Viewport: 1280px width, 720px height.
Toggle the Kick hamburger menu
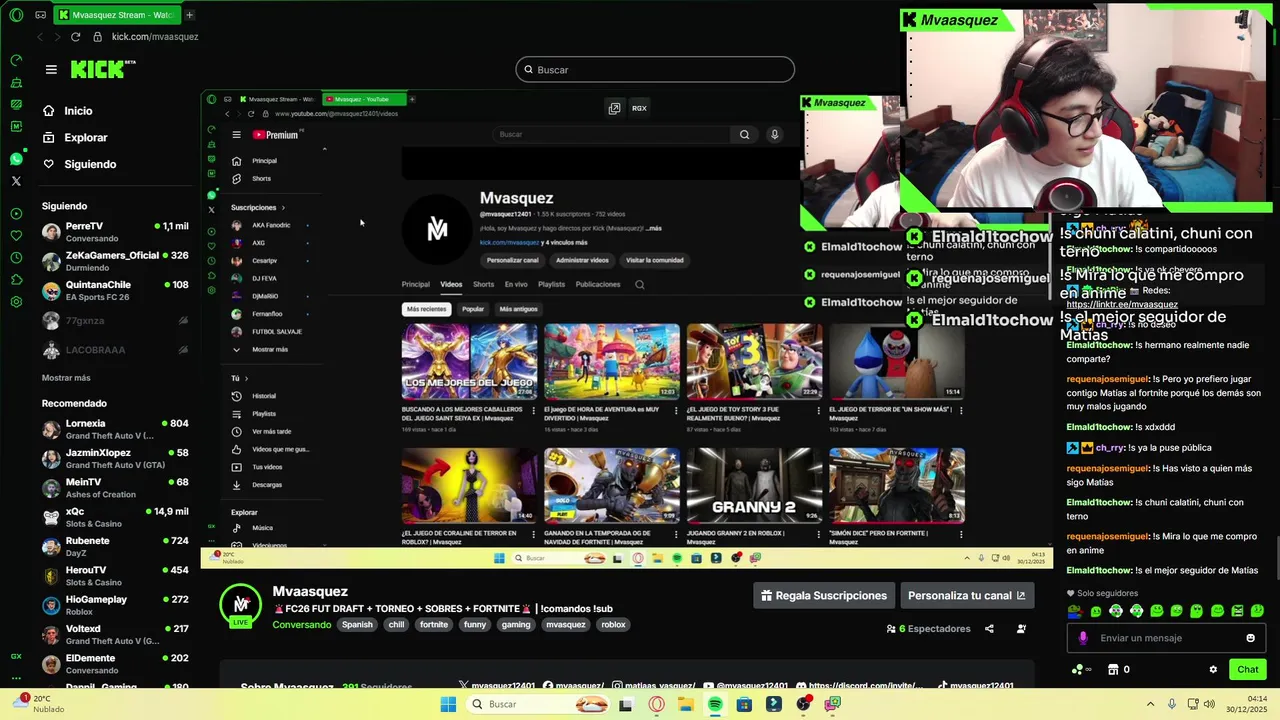51,69
